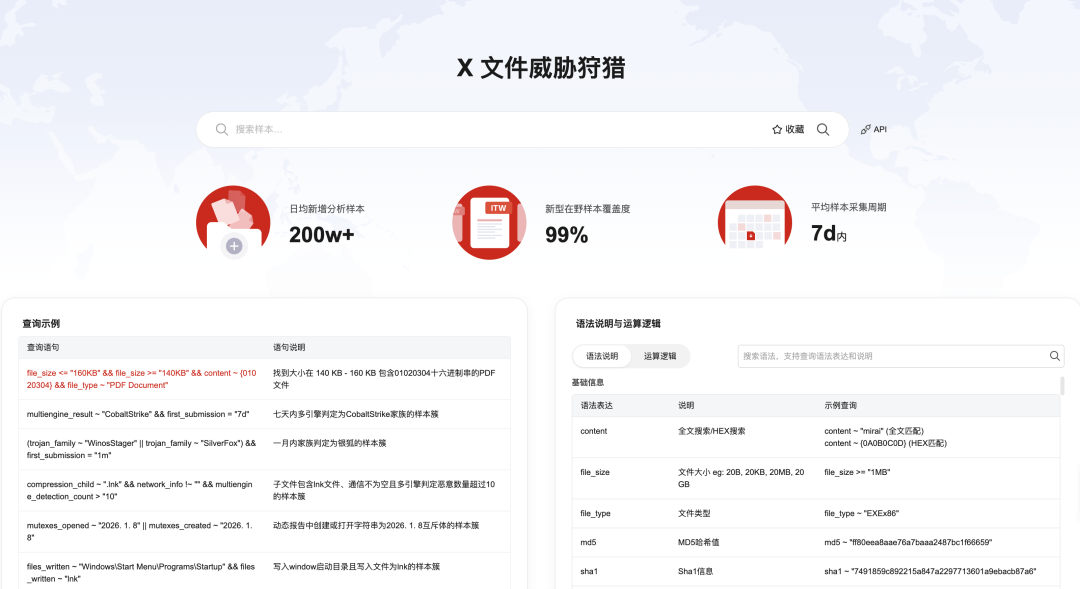Click example query file_type ~ "EXEx86"
The width and height of the screenshot is (1080, 589).
pos(862,513)
